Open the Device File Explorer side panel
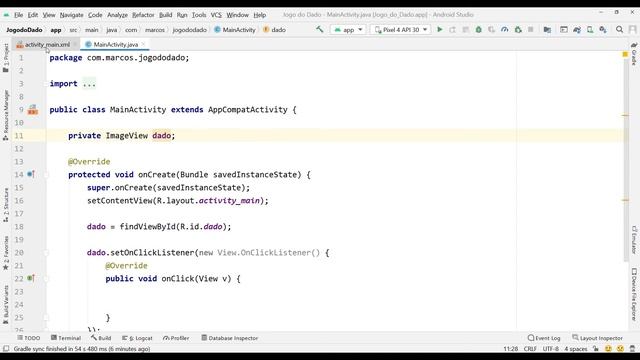The width and height of the screenshot is (640, 360). coord(634,294)
